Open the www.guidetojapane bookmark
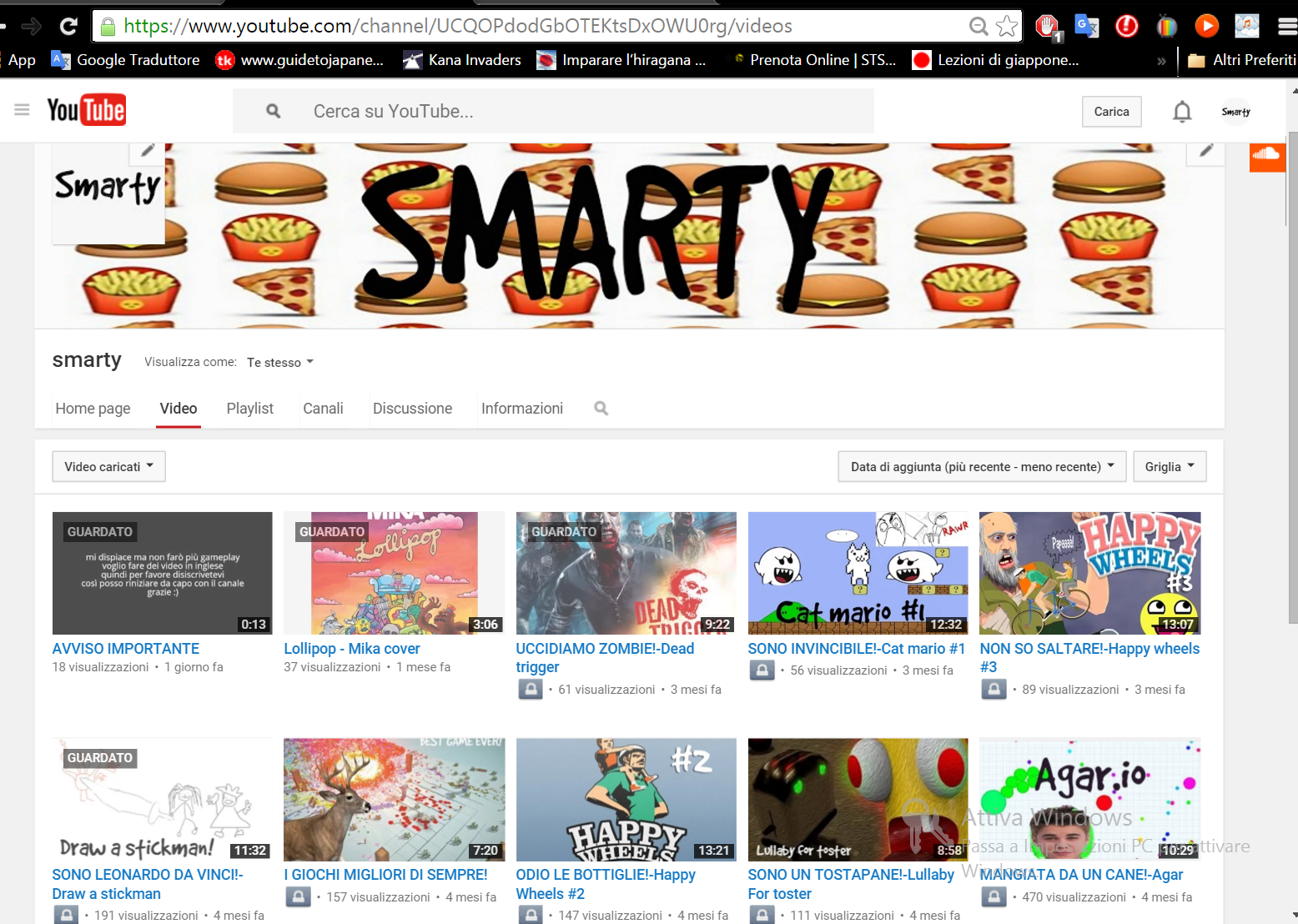Screen dimensions: 1298x924 [300, 60]
